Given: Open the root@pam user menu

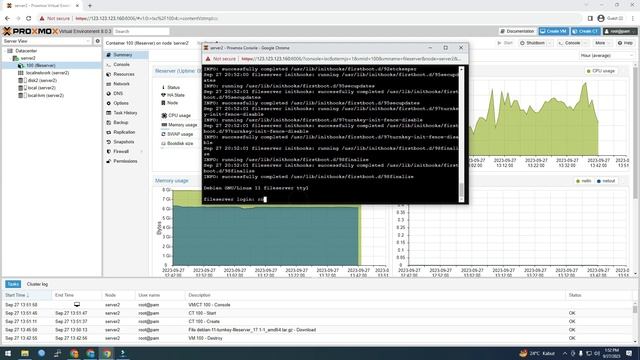Looking at the screenshot, I should pos(620,31).
